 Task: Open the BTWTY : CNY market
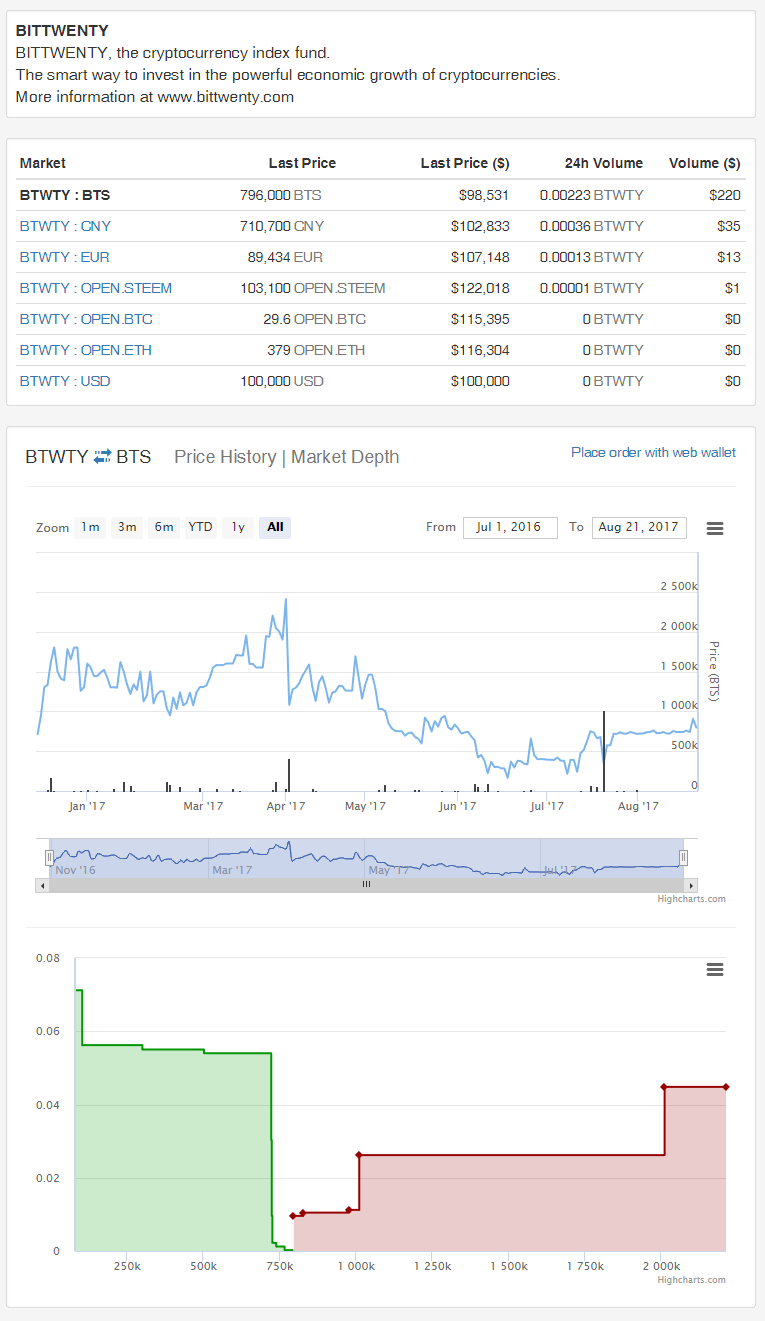point(65,226)
